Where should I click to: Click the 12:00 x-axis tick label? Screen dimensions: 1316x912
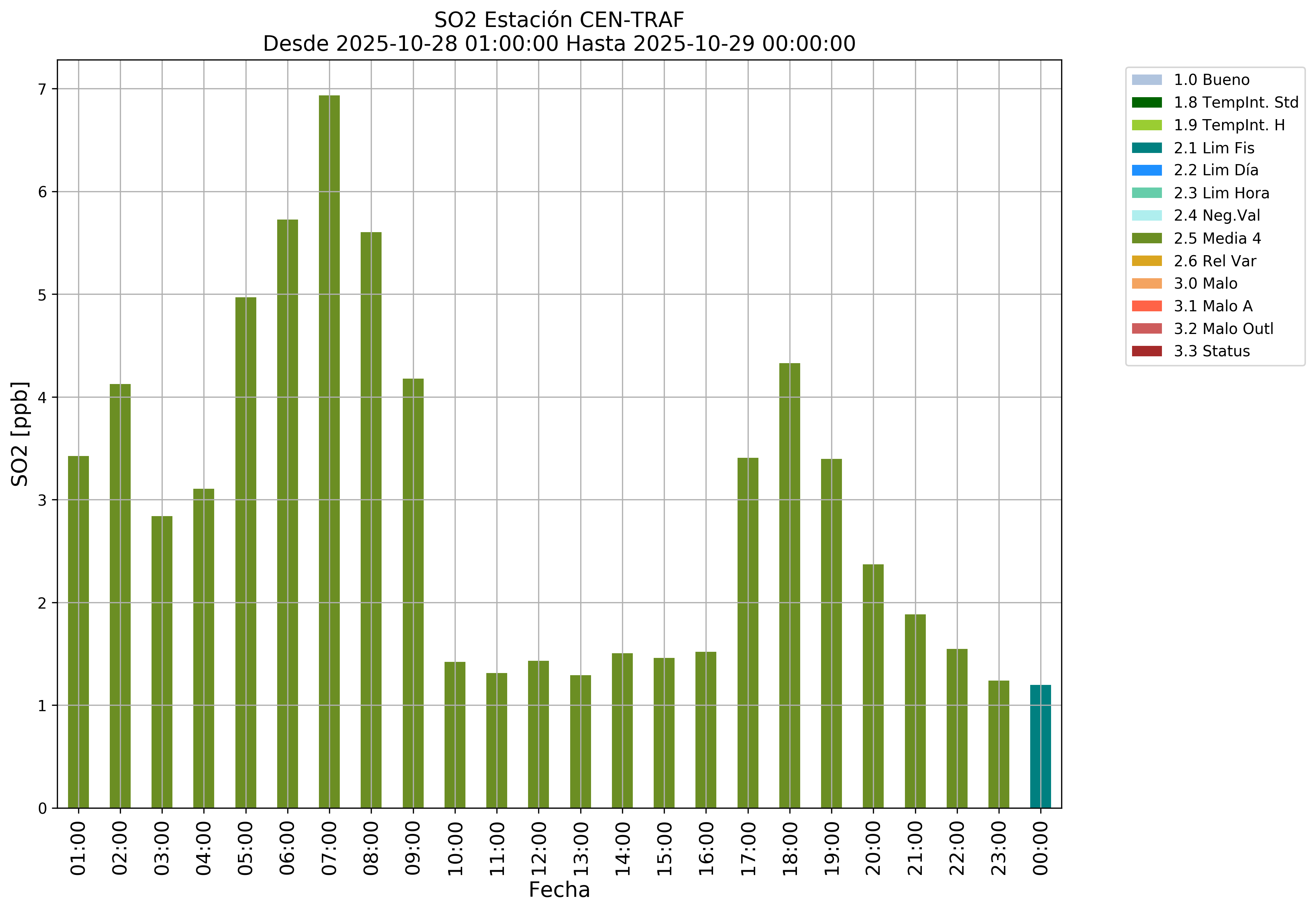538,848
